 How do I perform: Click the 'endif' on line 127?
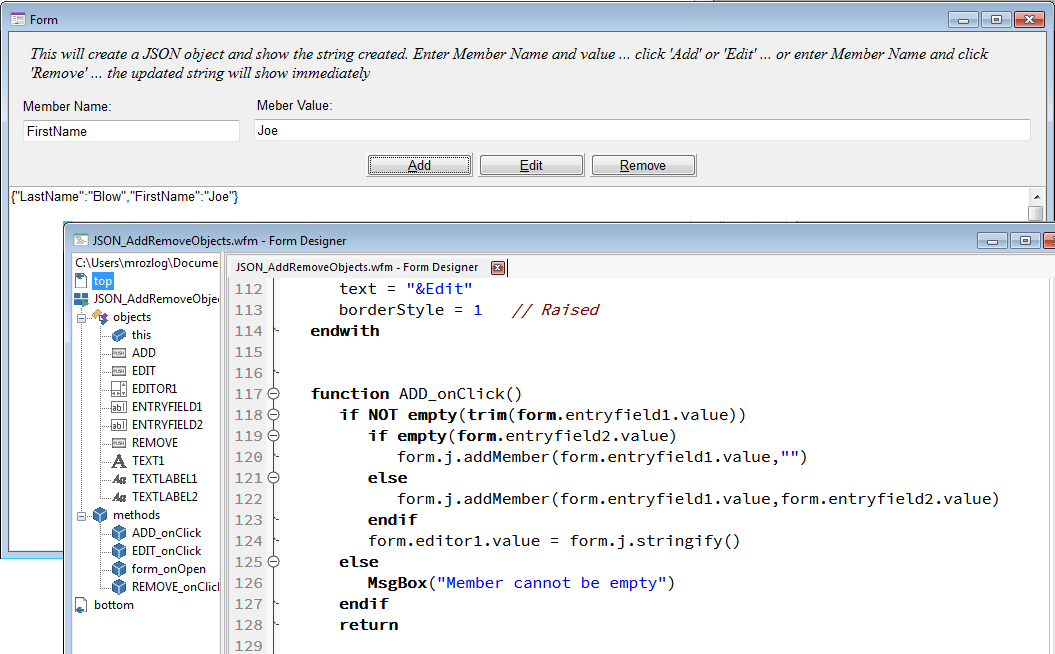[364, 604]
